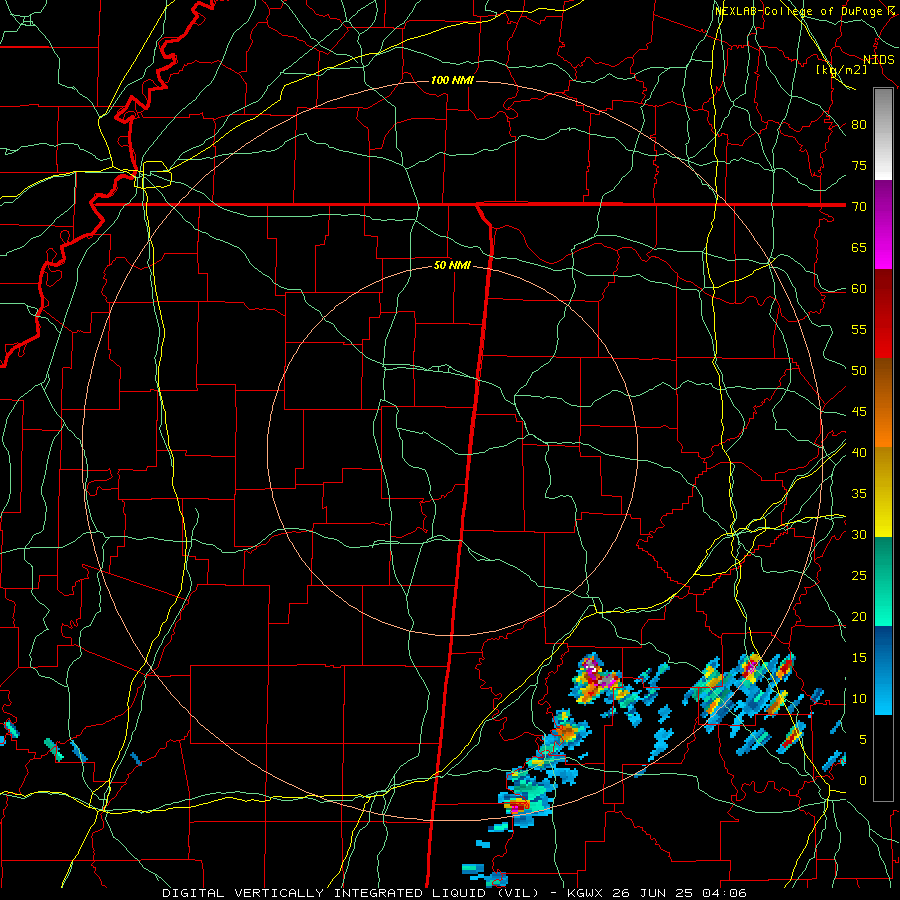Screen dimensions: 900x900
Task: Click the NIDS label near the legend
Action: pos(879,60)
